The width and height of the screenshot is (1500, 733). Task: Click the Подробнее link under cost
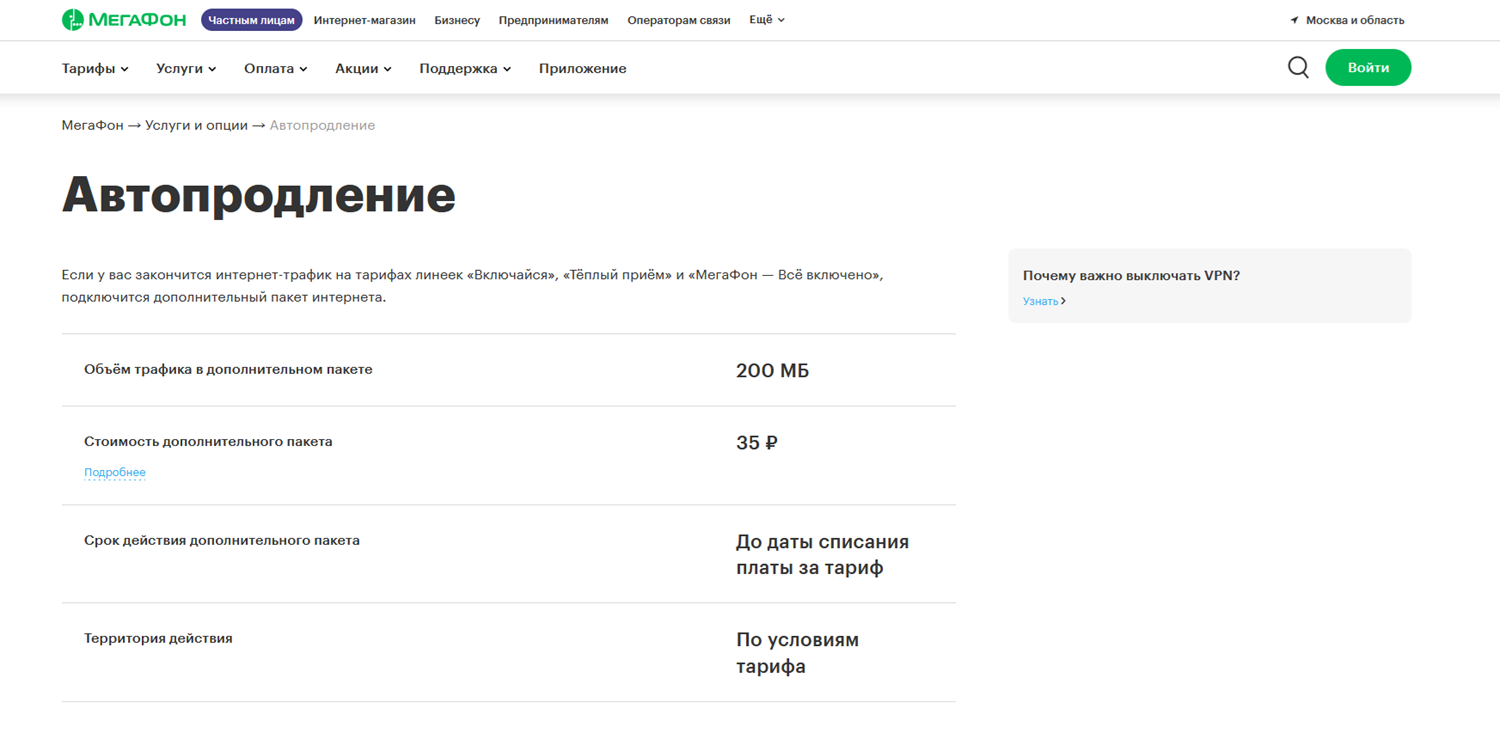coord(115,472)
